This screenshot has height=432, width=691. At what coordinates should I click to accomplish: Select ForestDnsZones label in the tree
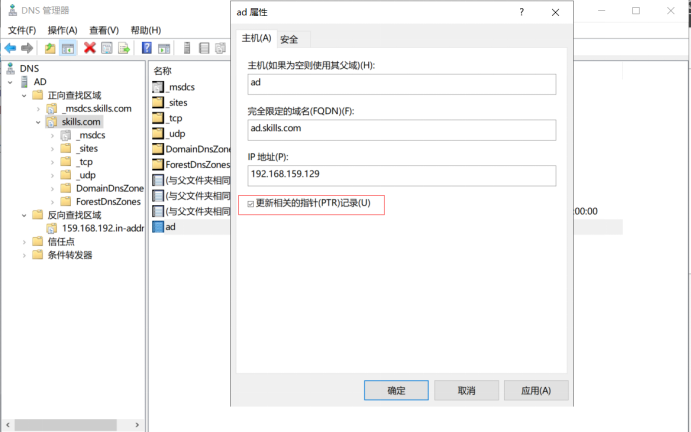pos(108,201)
